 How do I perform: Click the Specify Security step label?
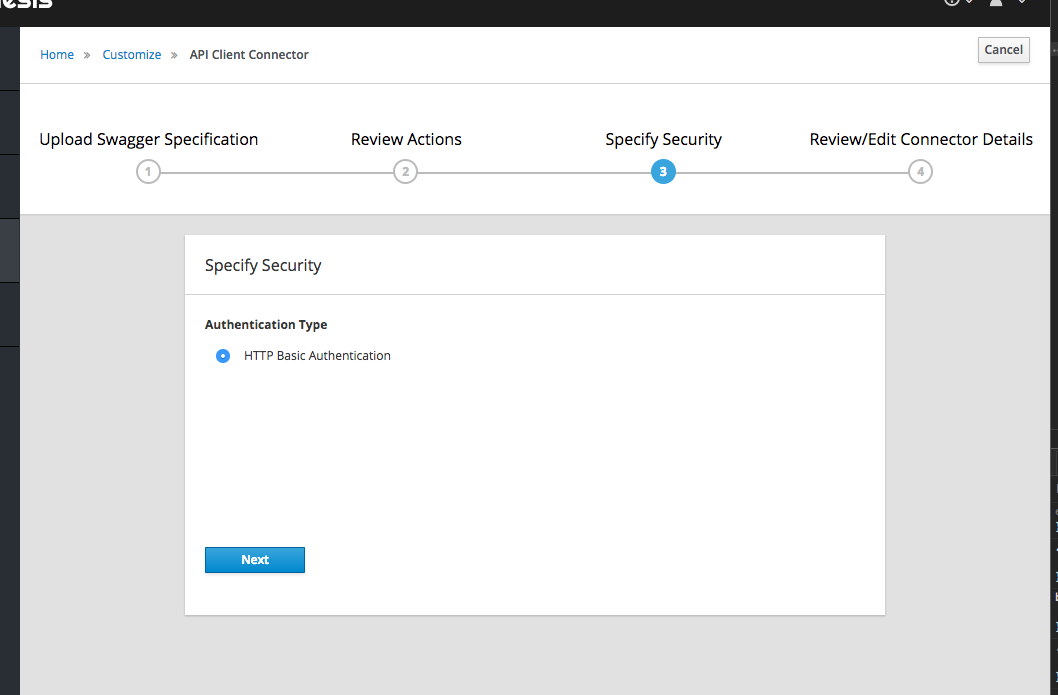pos(663,139)
